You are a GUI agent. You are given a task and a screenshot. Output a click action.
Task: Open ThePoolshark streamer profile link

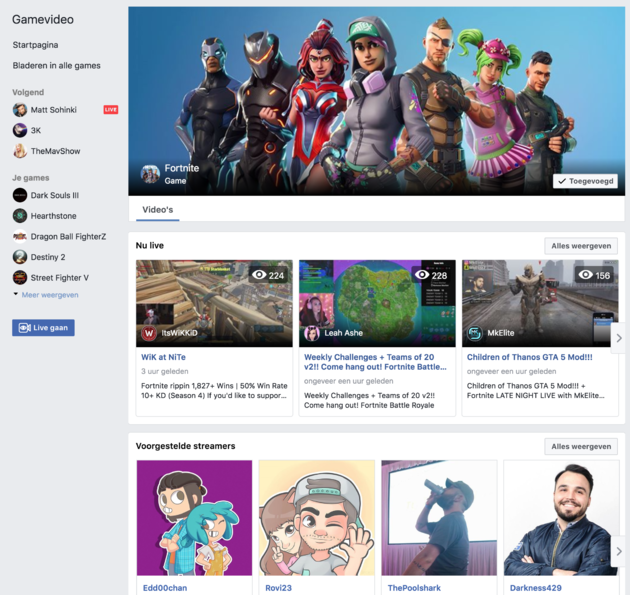414,588
